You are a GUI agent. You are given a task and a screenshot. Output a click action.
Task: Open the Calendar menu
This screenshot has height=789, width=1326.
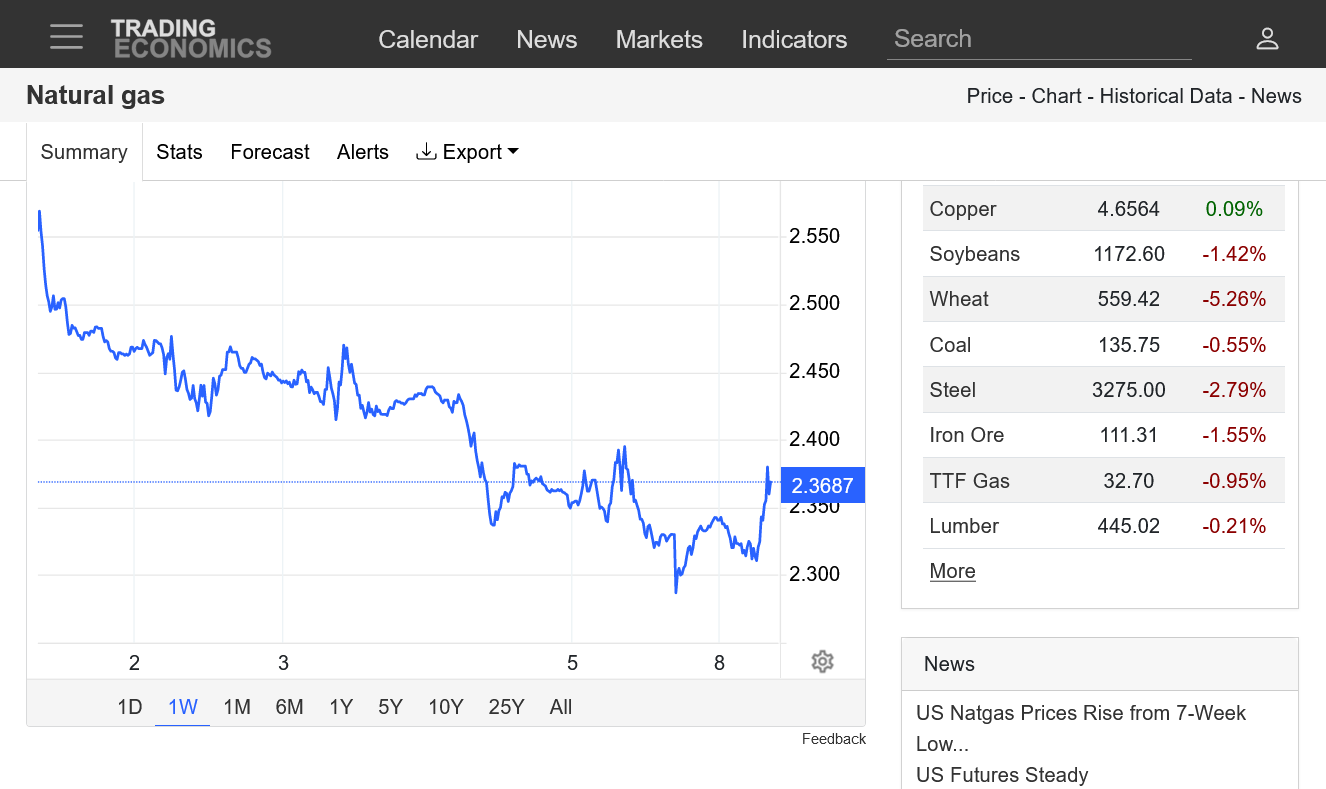point(428,39)
